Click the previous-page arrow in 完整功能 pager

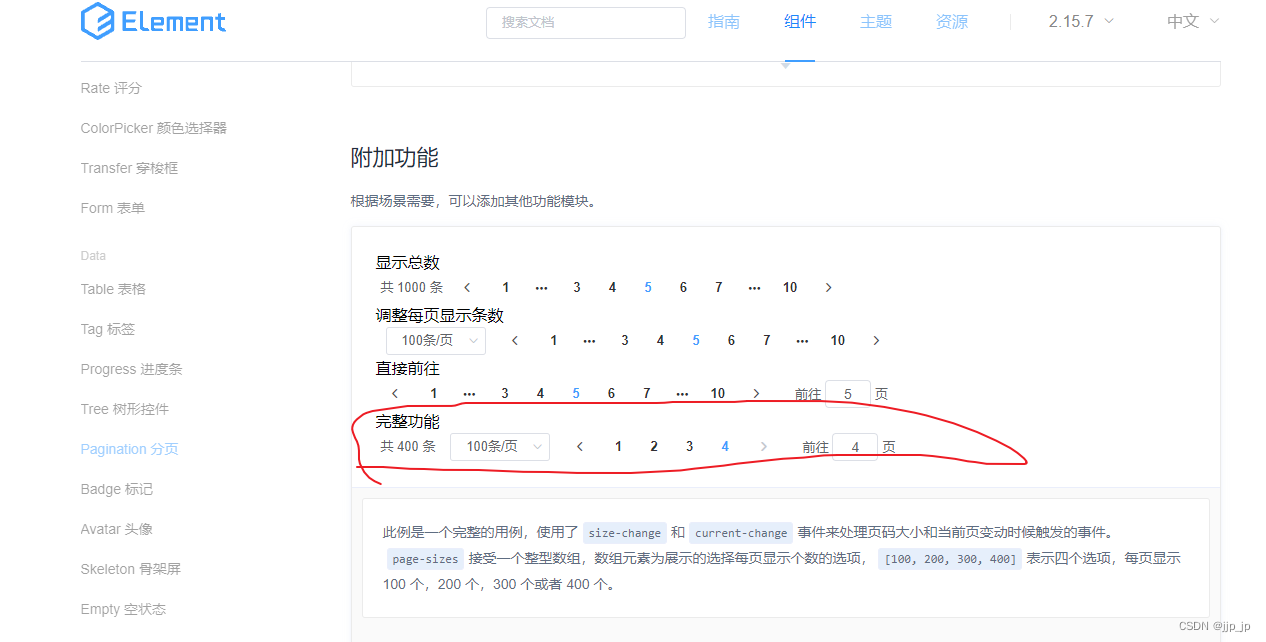click(580, 446)
